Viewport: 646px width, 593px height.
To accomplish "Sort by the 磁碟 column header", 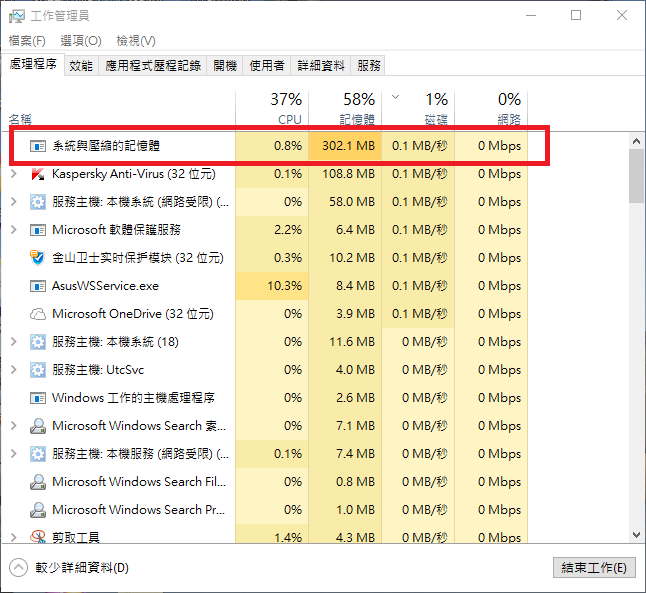I will point(418,108).
